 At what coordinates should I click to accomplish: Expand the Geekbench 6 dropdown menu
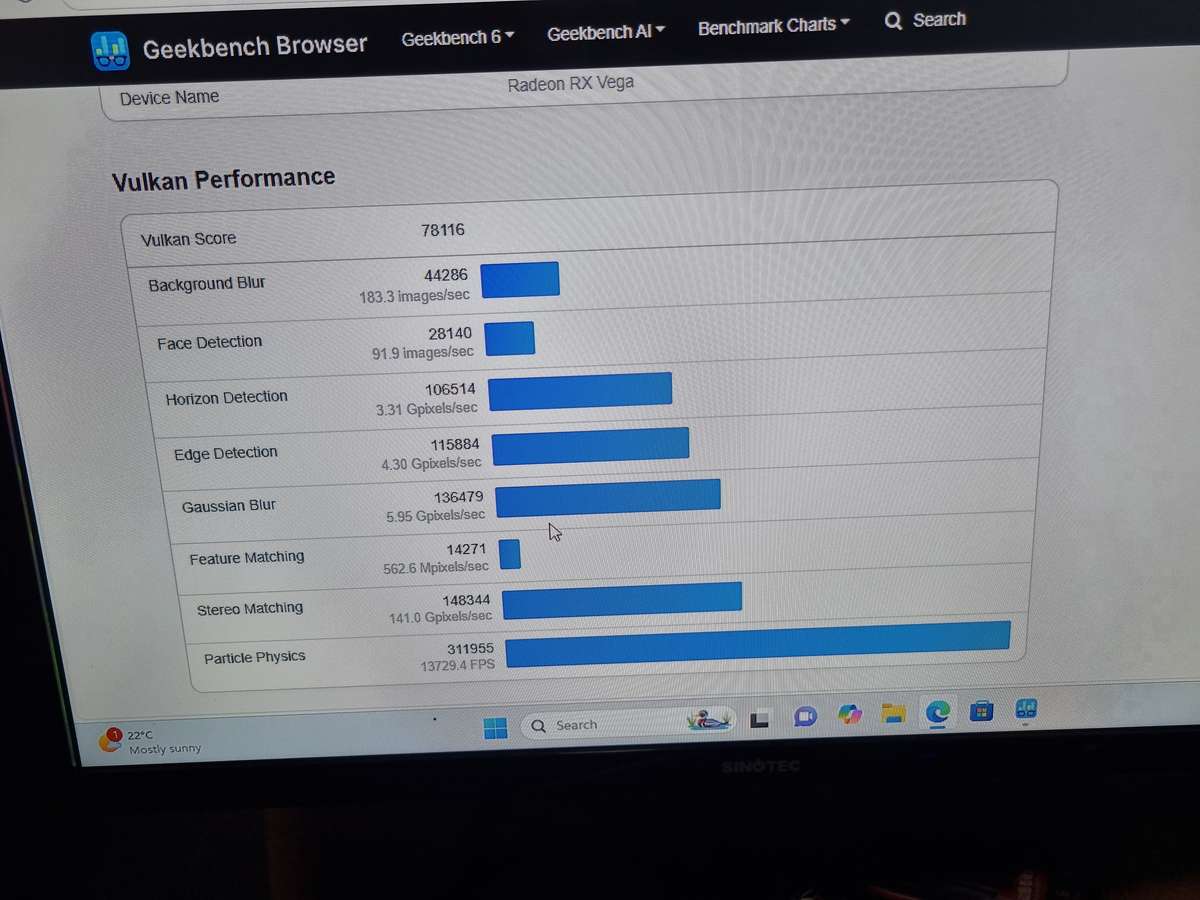click(x=458, y=38)
